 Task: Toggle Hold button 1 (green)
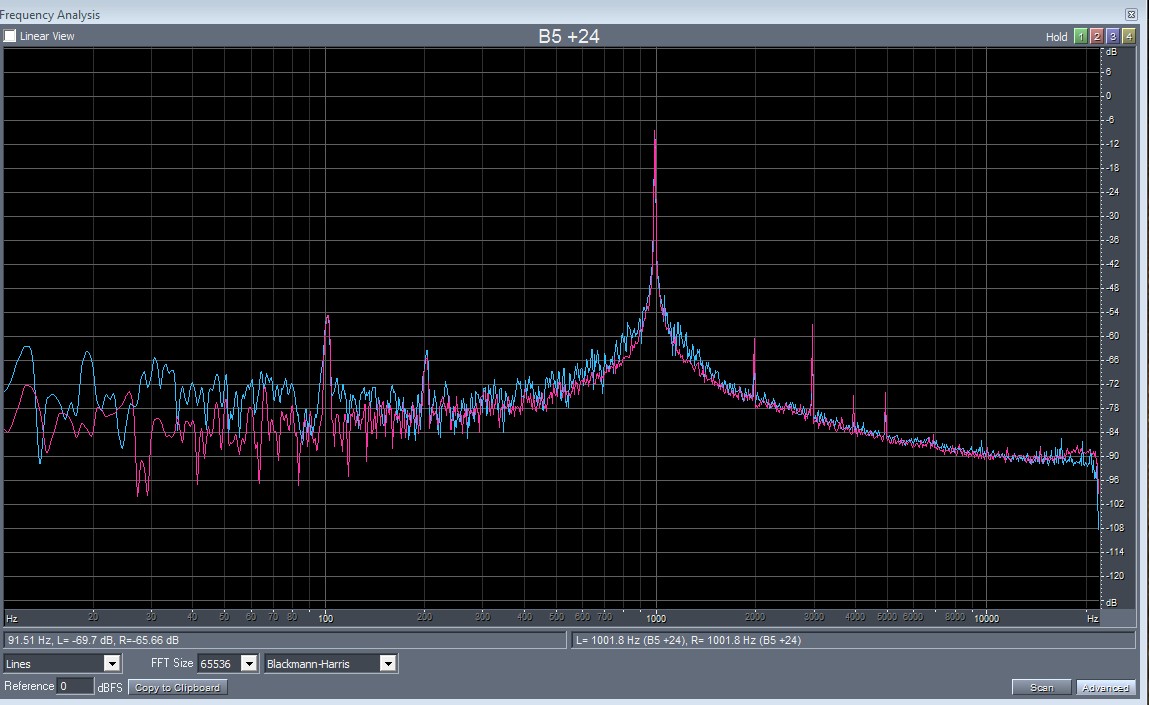pos(1080,37)
